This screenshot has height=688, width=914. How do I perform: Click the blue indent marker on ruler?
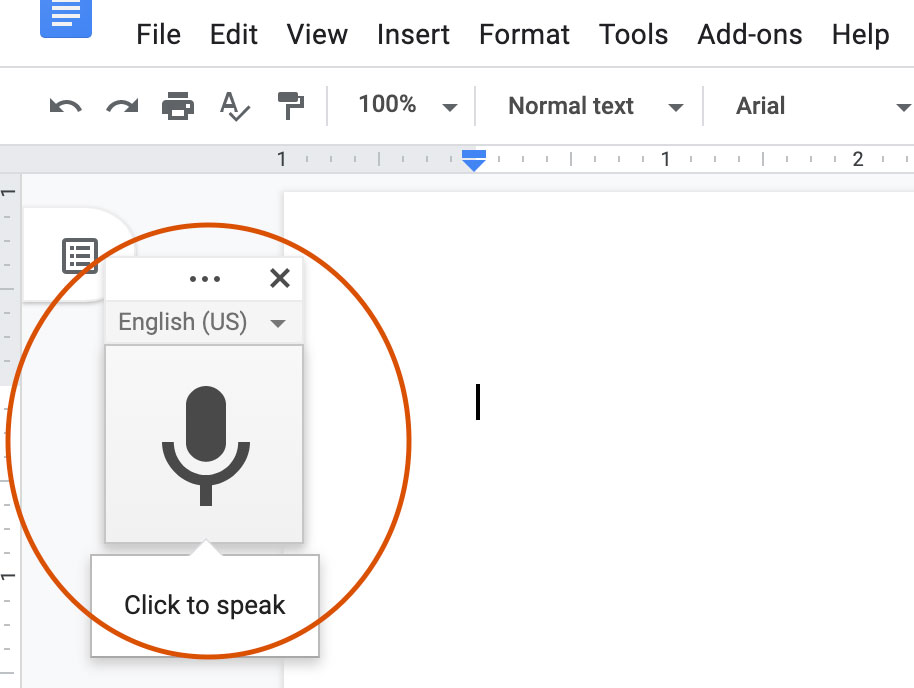[x=473, y=159]
